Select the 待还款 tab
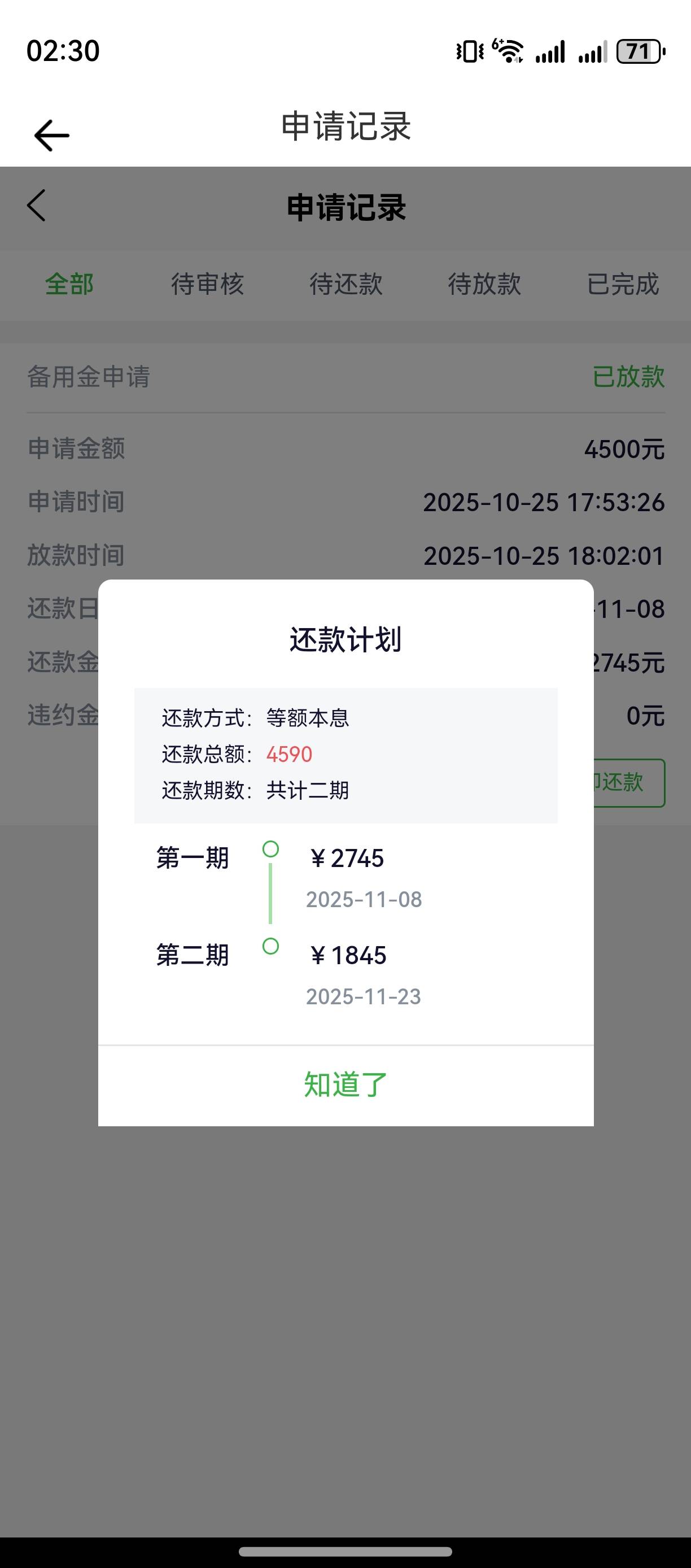 tap(346, 284)
